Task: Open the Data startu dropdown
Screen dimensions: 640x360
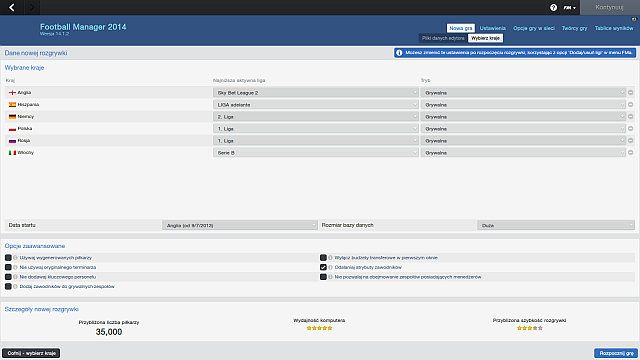Action: point(240,225)
